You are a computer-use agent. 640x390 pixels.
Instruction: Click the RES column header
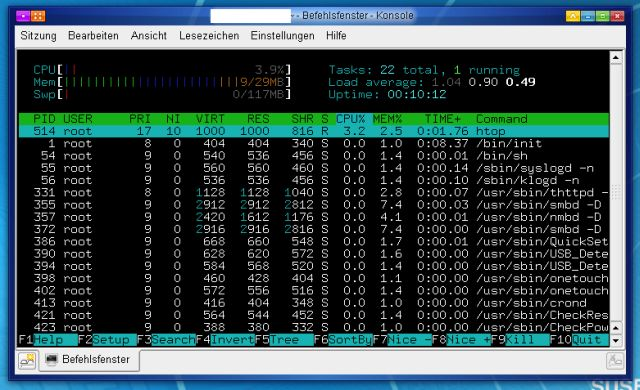(258, 119)
